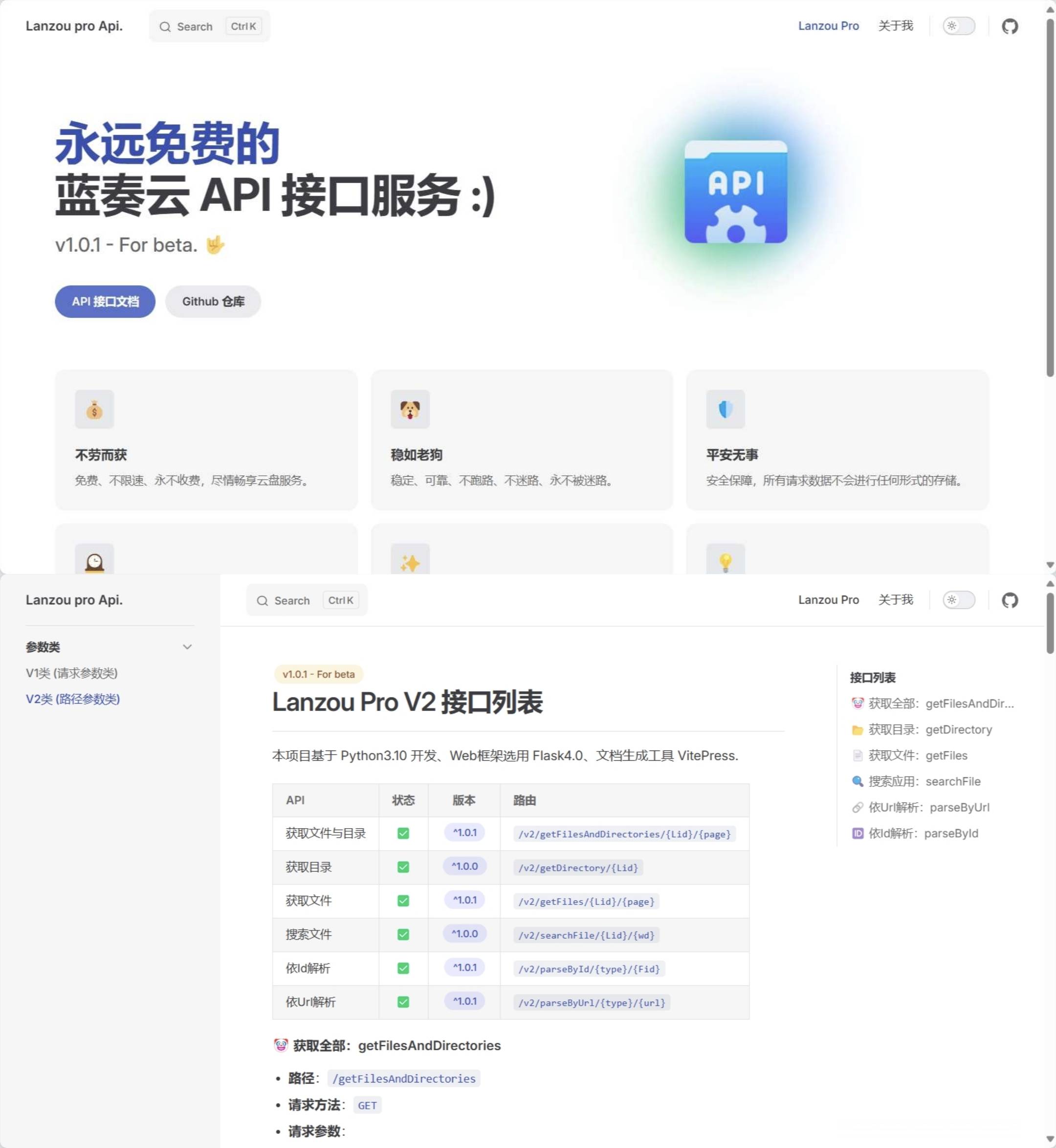The height and width of the screenshot is (1148, 1056).
Task: Click page icon beside 获取文件 outline entry
Action: [x=857, y=755]
